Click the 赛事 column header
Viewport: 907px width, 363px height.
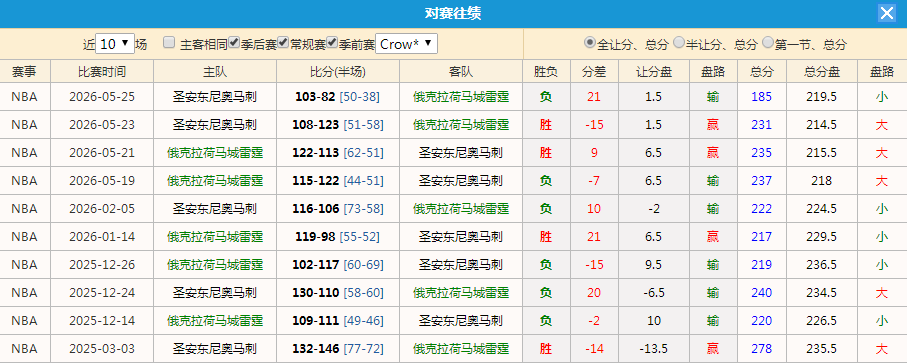click(24, 72)
